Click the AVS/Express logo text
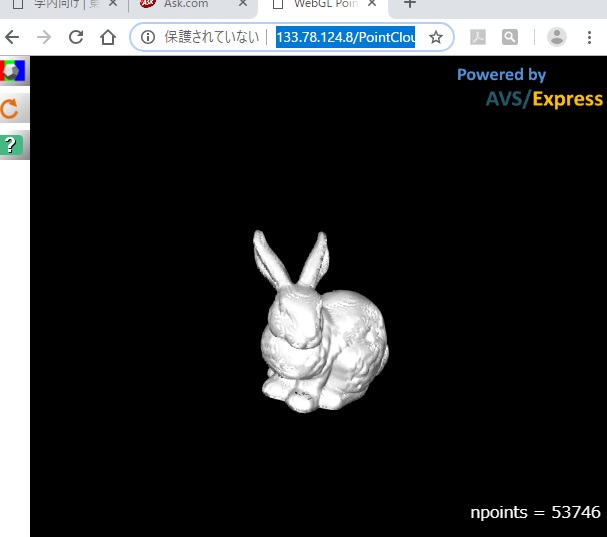This screenshot has height=537, width=607. (x=544, y=99)
